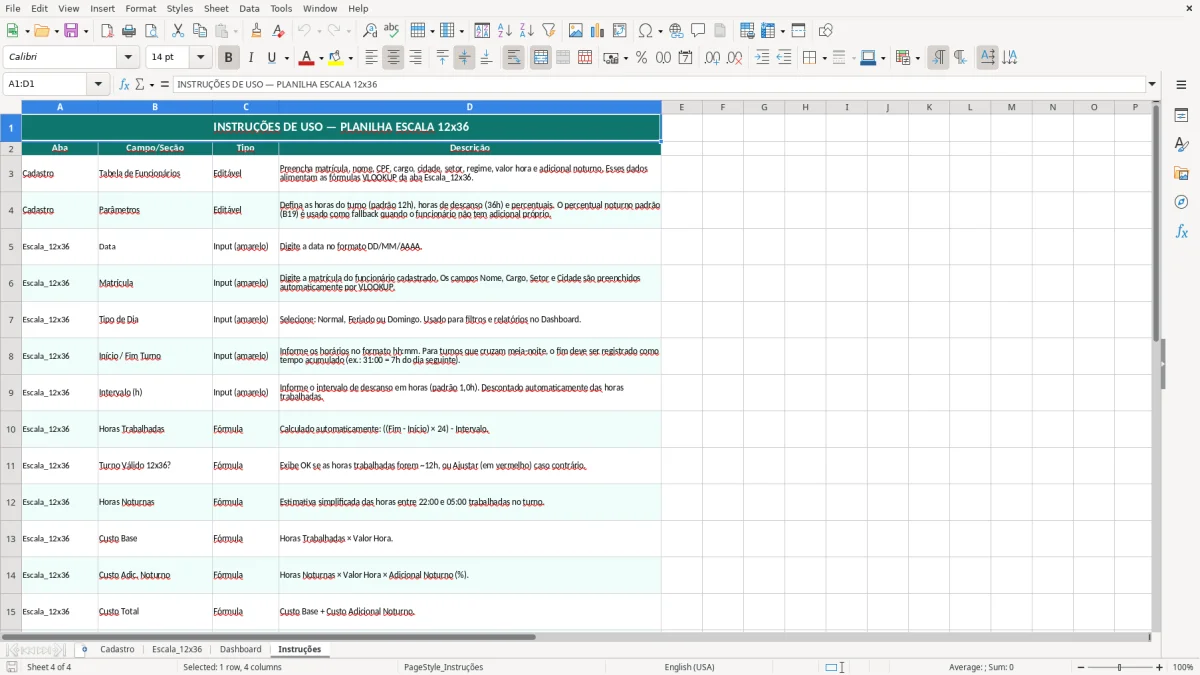This screenshot has height=675, width=1200.
Task: Toggle Align Left
Action: [x=371, y=58]
